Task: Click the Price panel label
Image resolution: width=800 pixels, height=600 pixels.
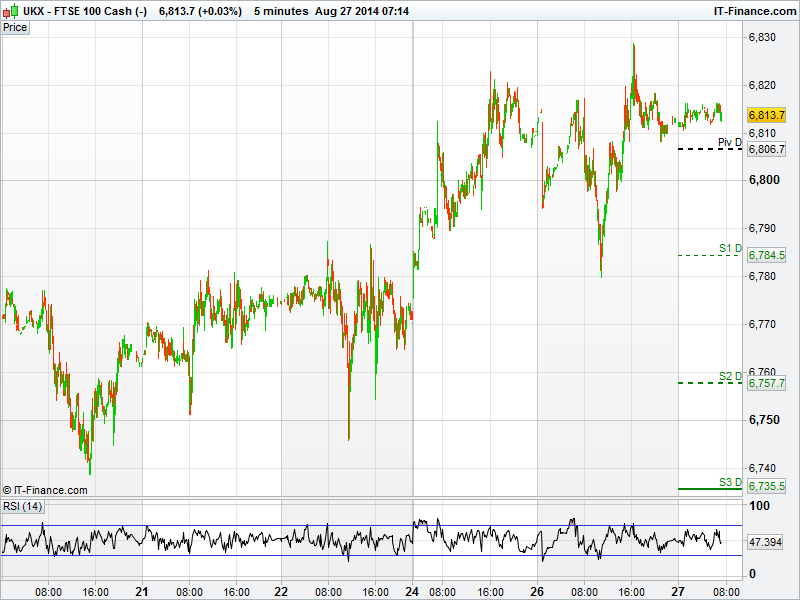Action: [x=15, y=27]
